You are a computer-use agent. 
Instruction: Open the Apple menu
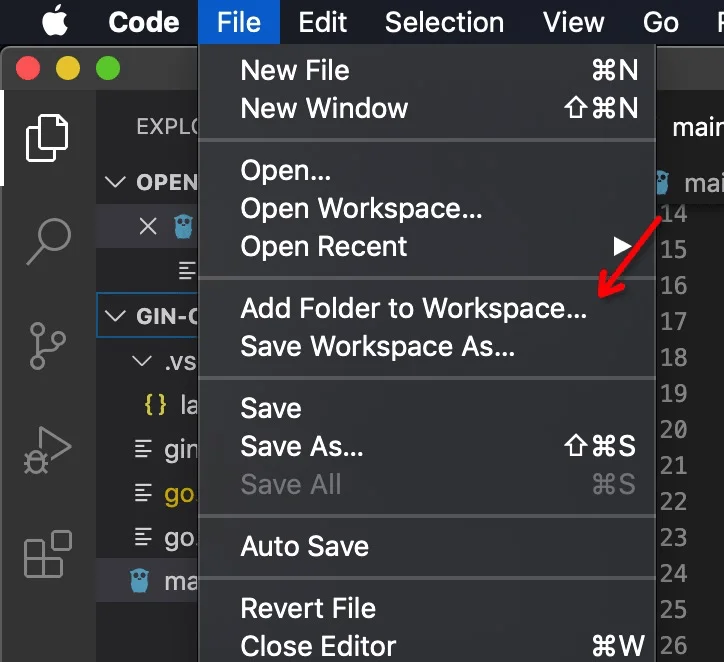(55, 21)
